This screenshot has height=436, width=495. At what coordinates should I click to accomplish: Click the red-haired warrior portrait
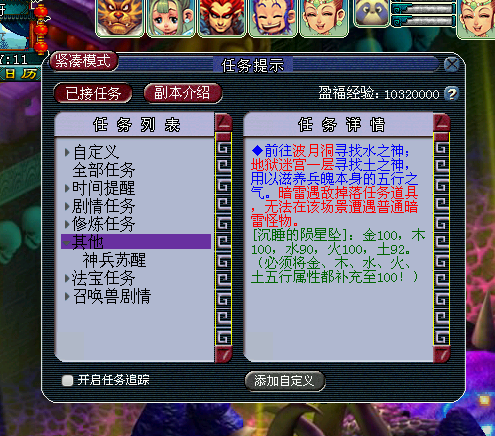[222, 17]
